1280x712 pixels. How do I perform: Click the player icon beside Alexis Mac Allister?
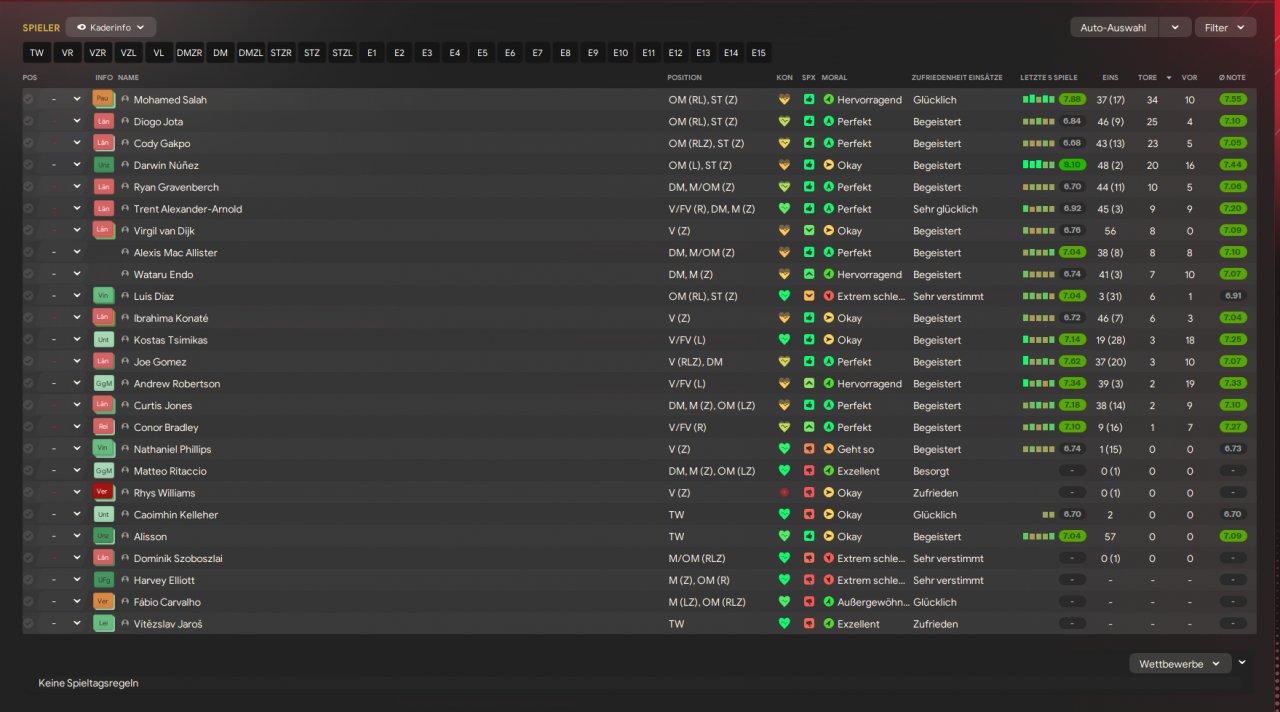(125, 252)
